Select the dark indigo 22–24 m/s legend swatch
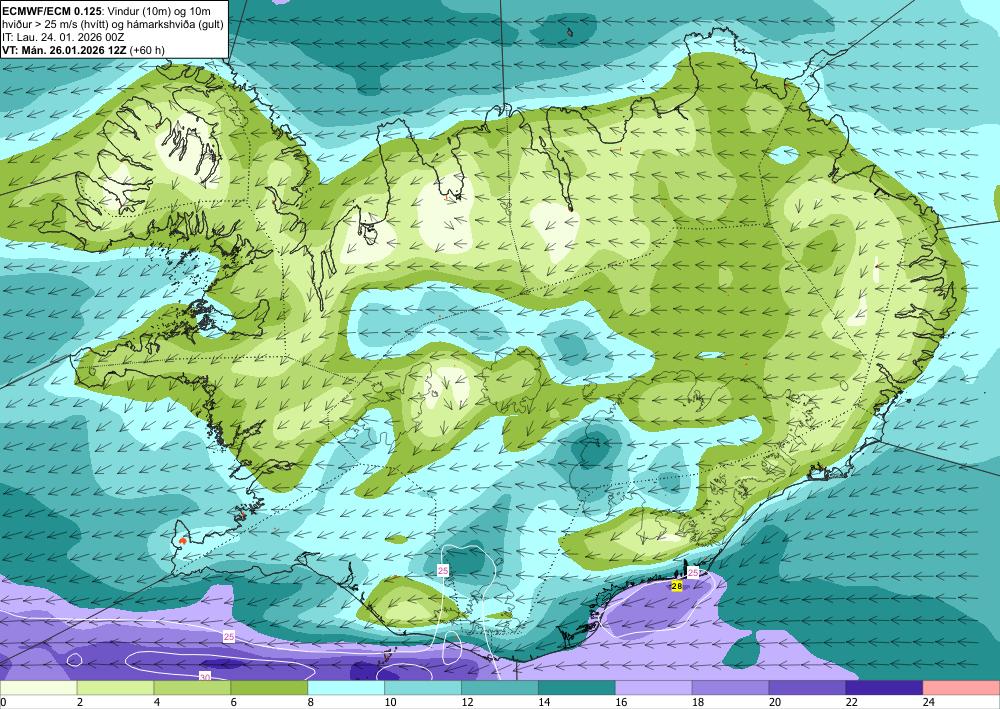1000x709 pixels. (885, 688)
